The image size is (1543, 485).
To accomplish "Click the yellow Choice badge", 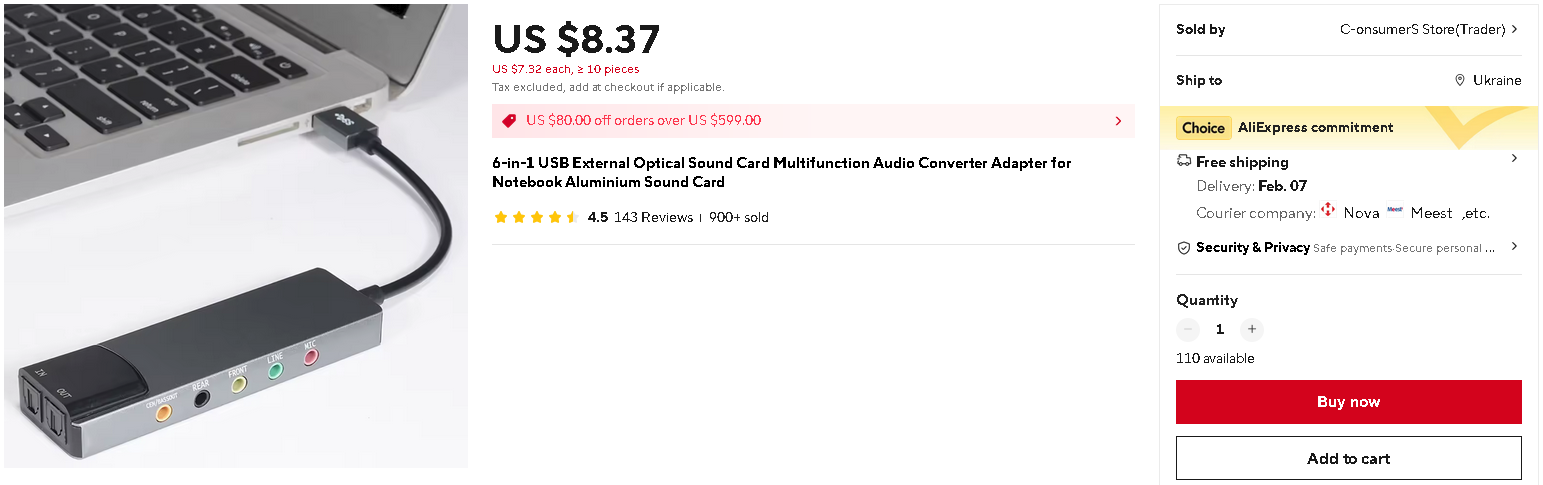I will point(1203,128).
